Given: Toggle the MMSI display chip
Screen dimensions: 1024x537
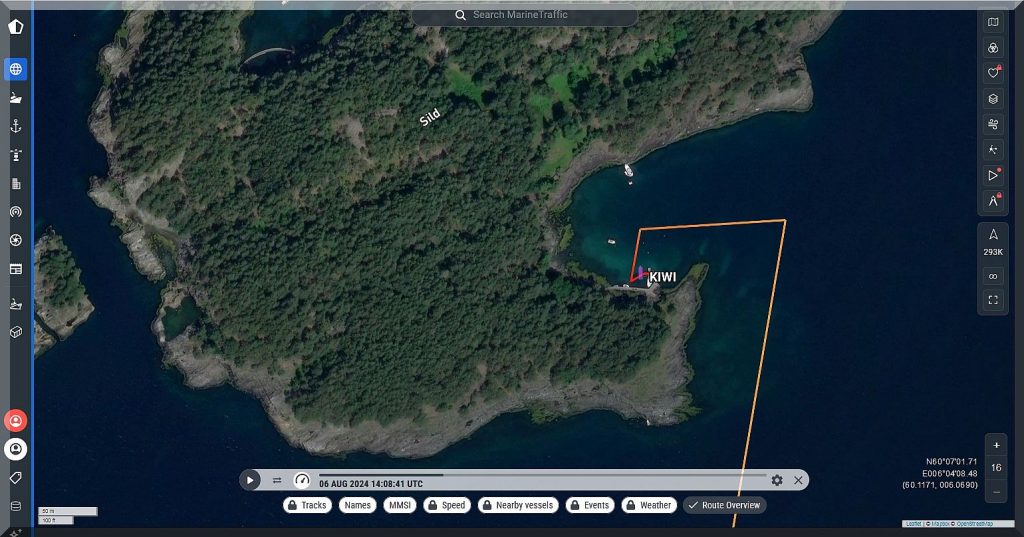Looking at the screenshot, I should 400,505.
